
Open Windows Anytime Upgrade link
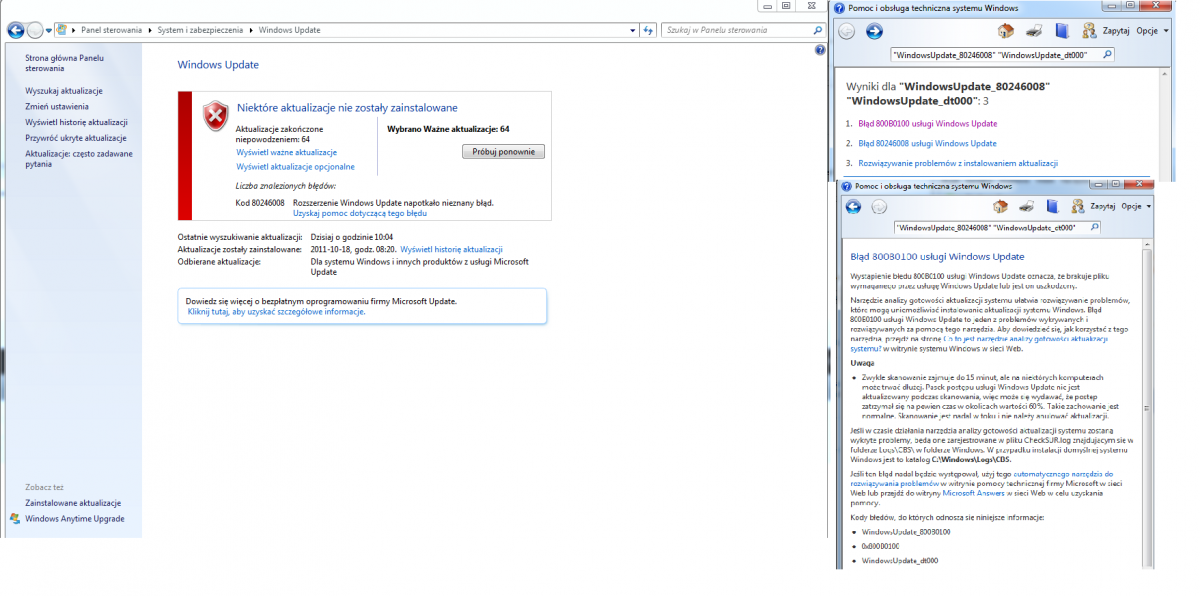point(75,519)
